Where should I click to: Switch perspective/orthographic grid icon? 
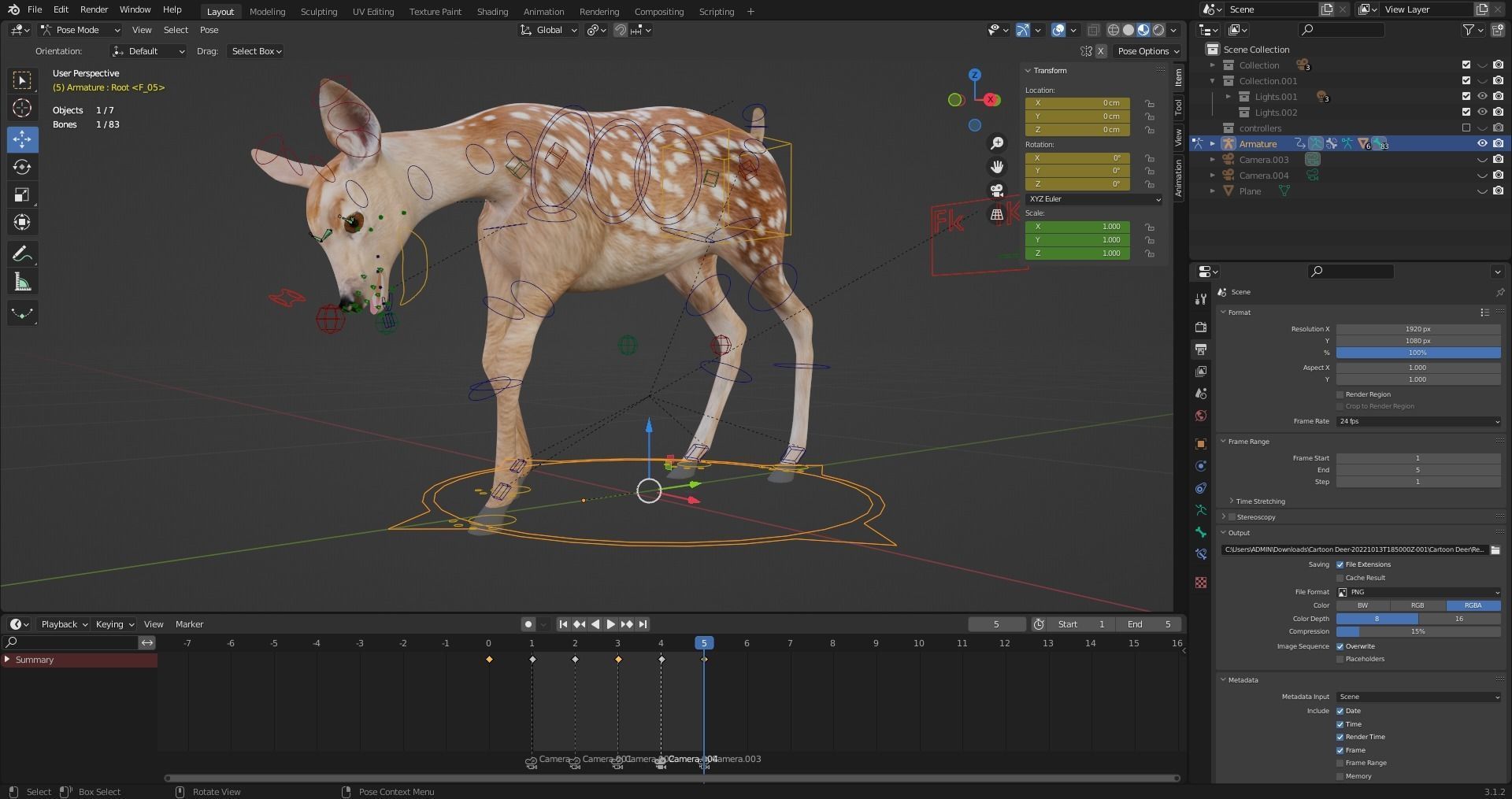997,214
